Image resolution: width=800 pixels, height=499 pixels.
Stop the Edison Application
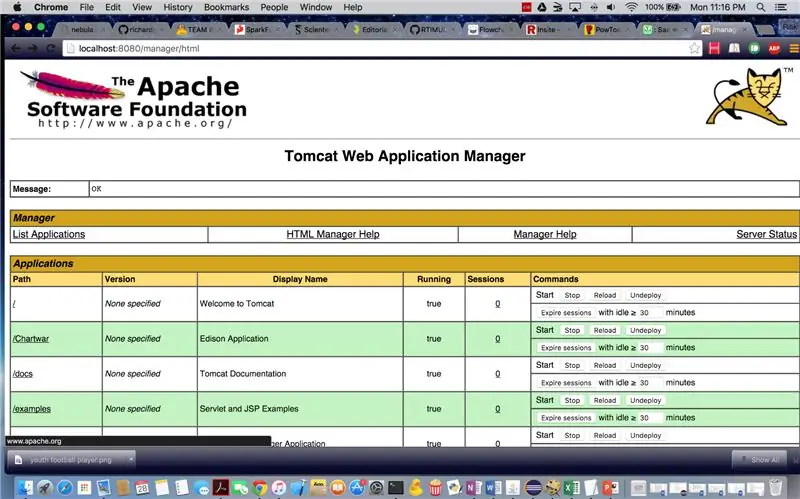point(572,331)
